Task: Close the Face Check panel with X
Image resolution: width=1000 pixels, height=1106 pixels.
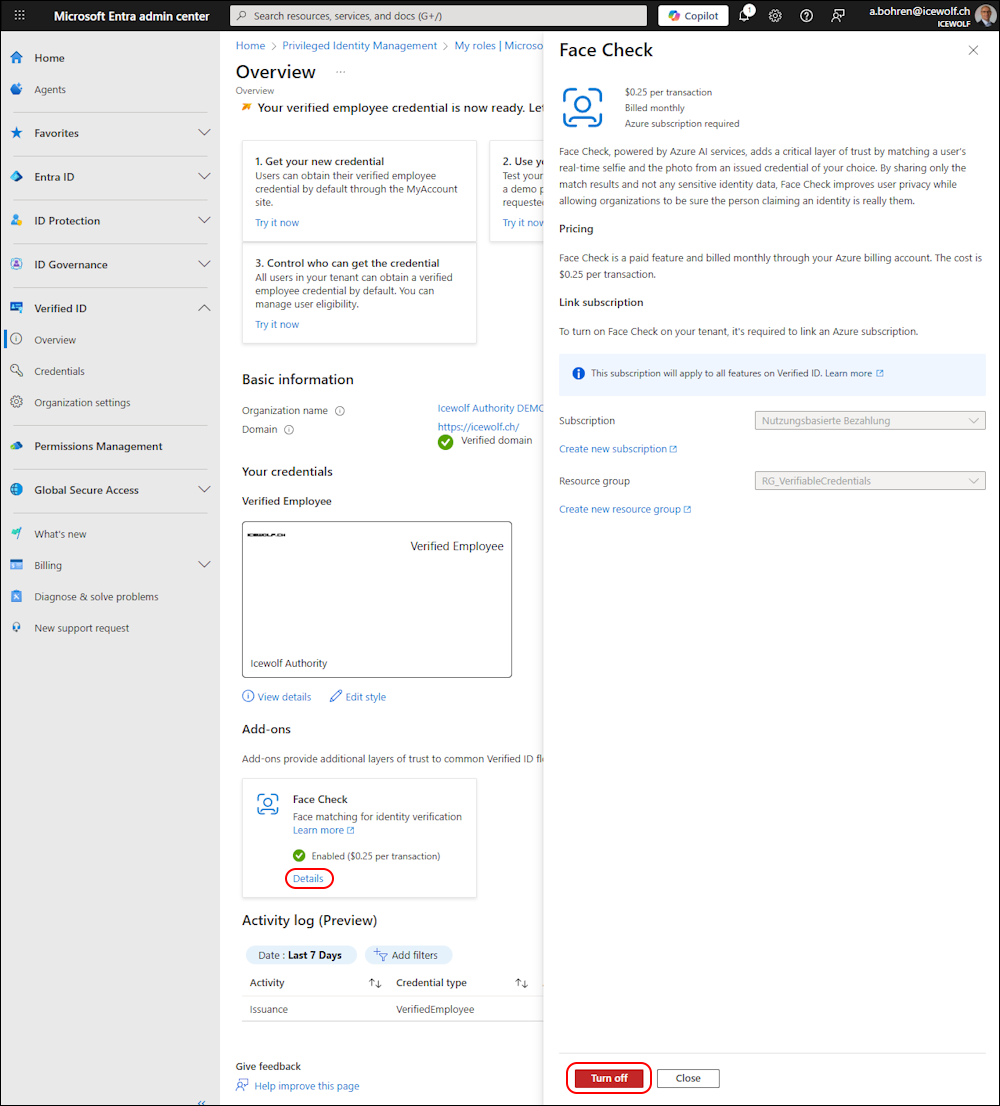Action: click(973, 50)
